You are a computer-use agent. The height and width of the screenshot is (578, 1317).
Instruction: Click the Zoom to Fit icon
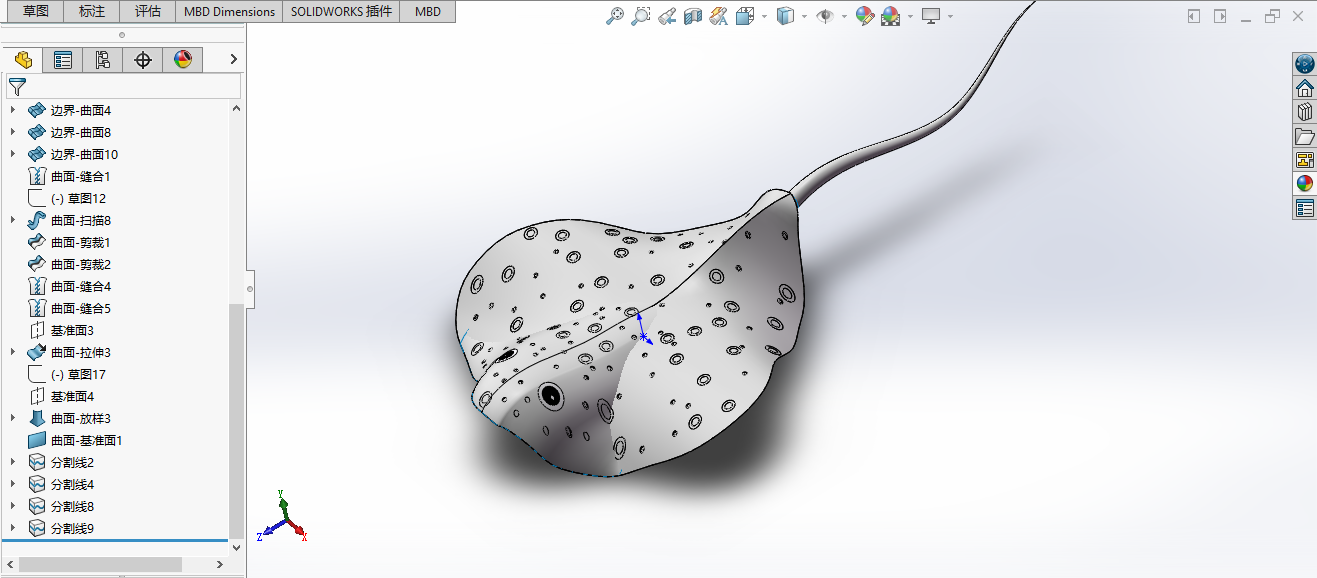click(616, 16)
